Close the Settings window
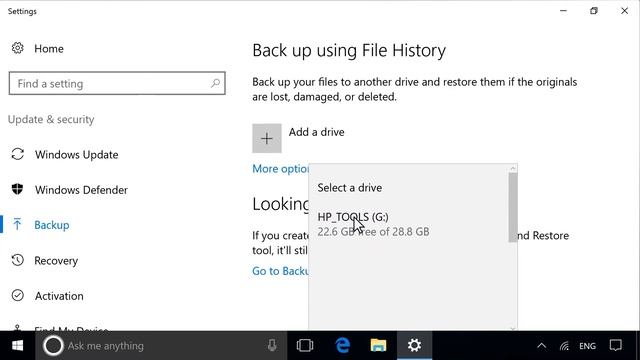640x360 pixels. (624, 11)
